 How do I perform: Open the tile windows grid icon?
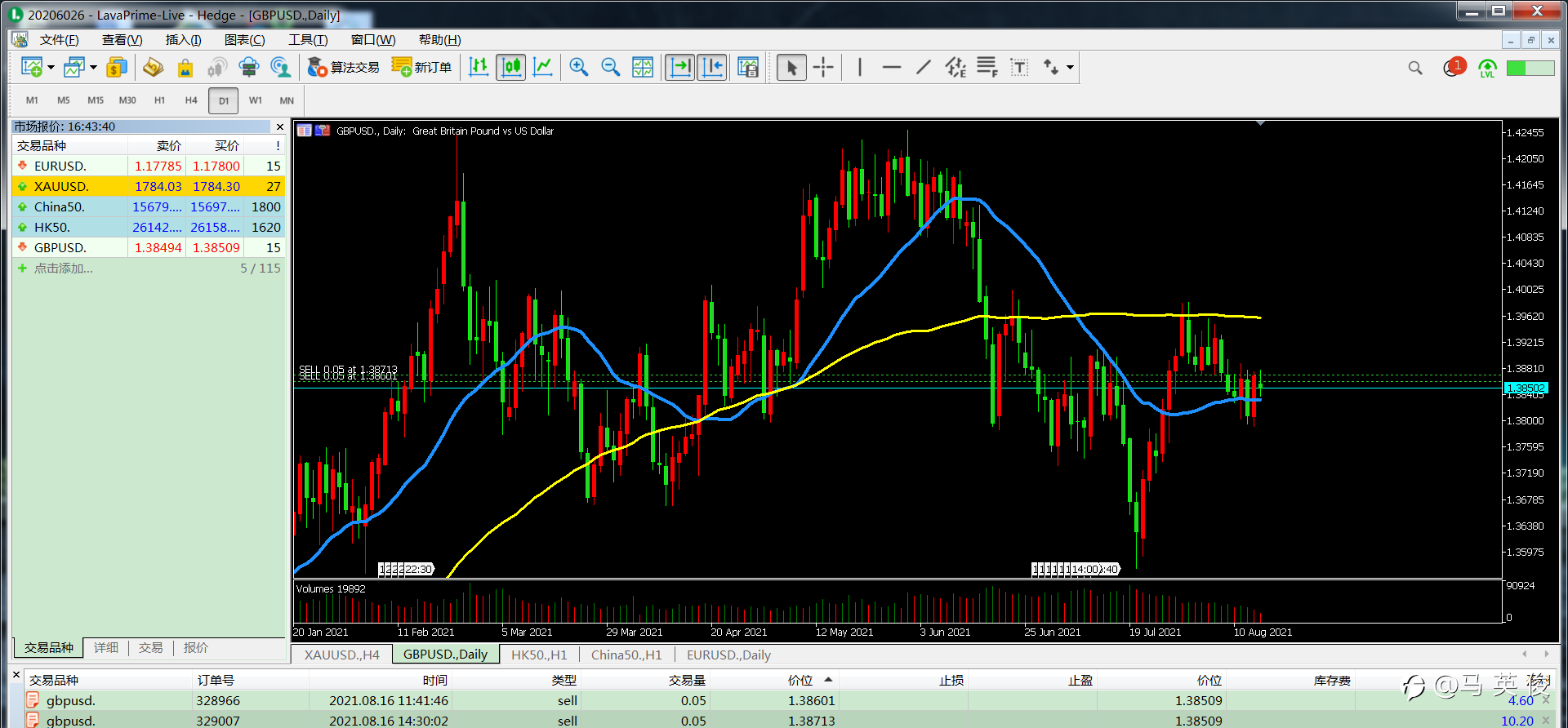coord(643,68)
